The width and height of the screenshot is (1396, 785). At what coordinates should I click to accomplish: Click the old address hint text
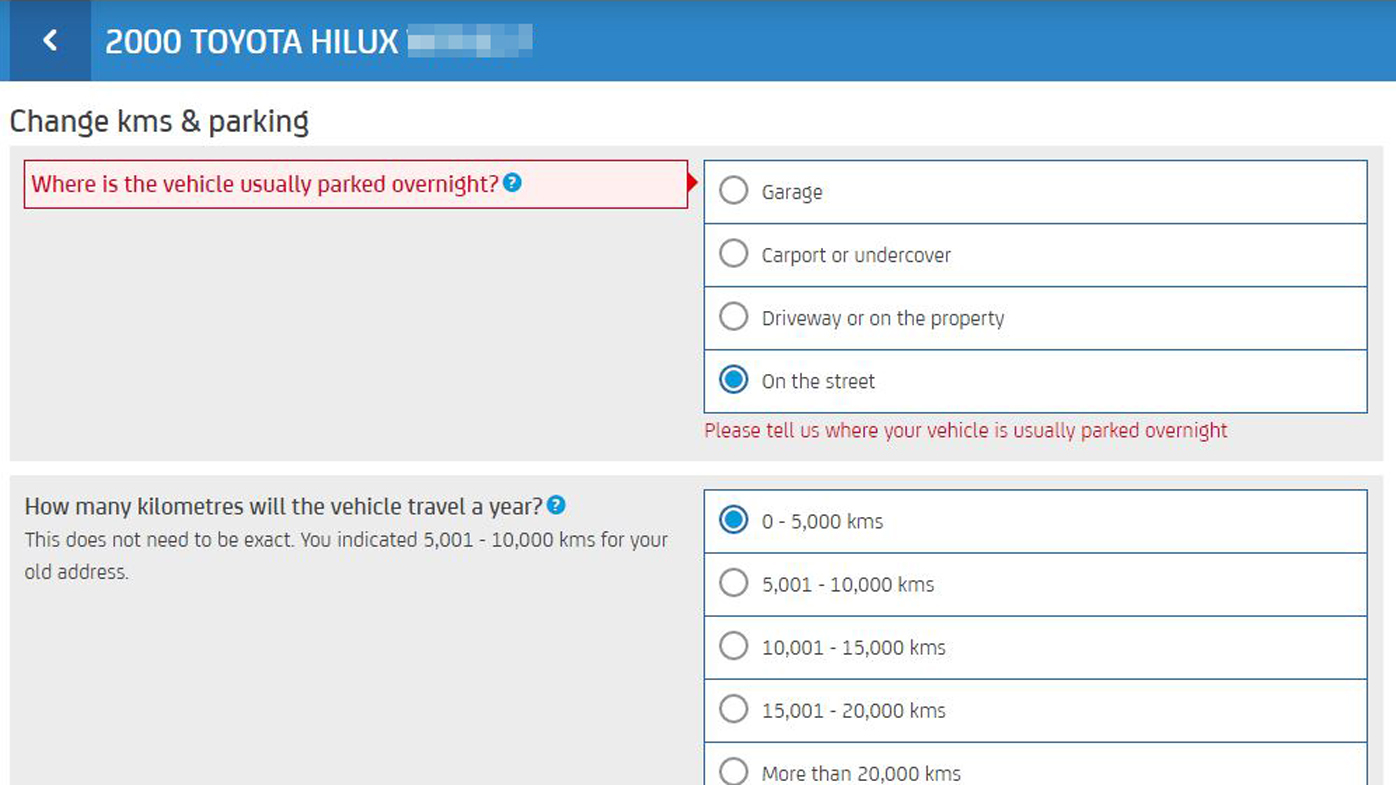click(346, 556)
